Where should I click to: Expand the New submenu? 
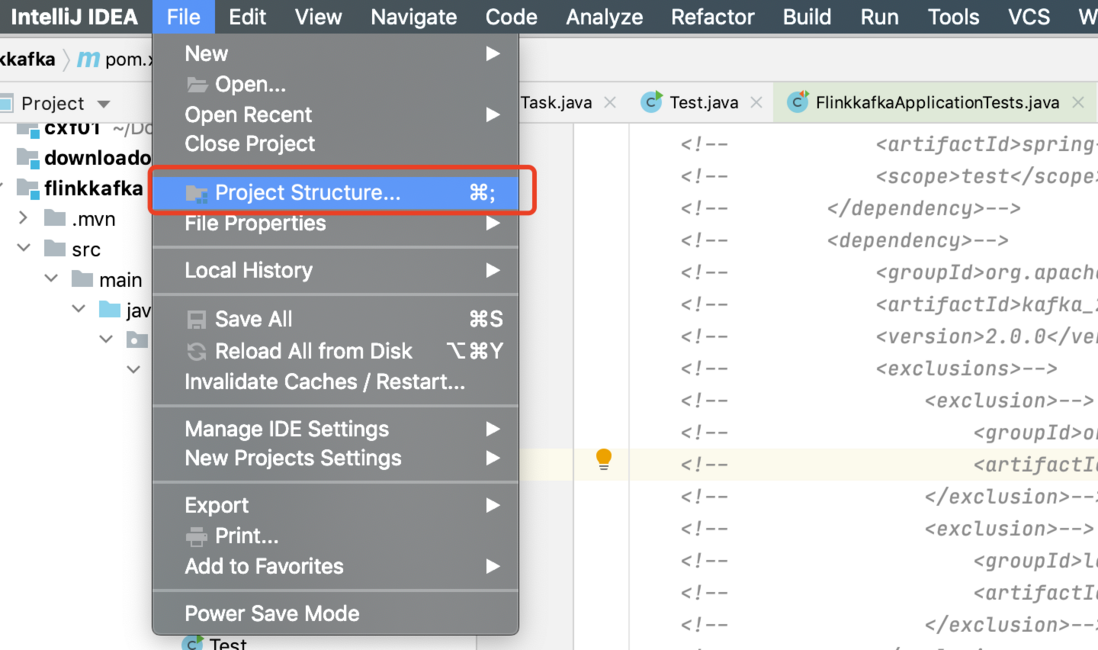[x=335, y=54]
